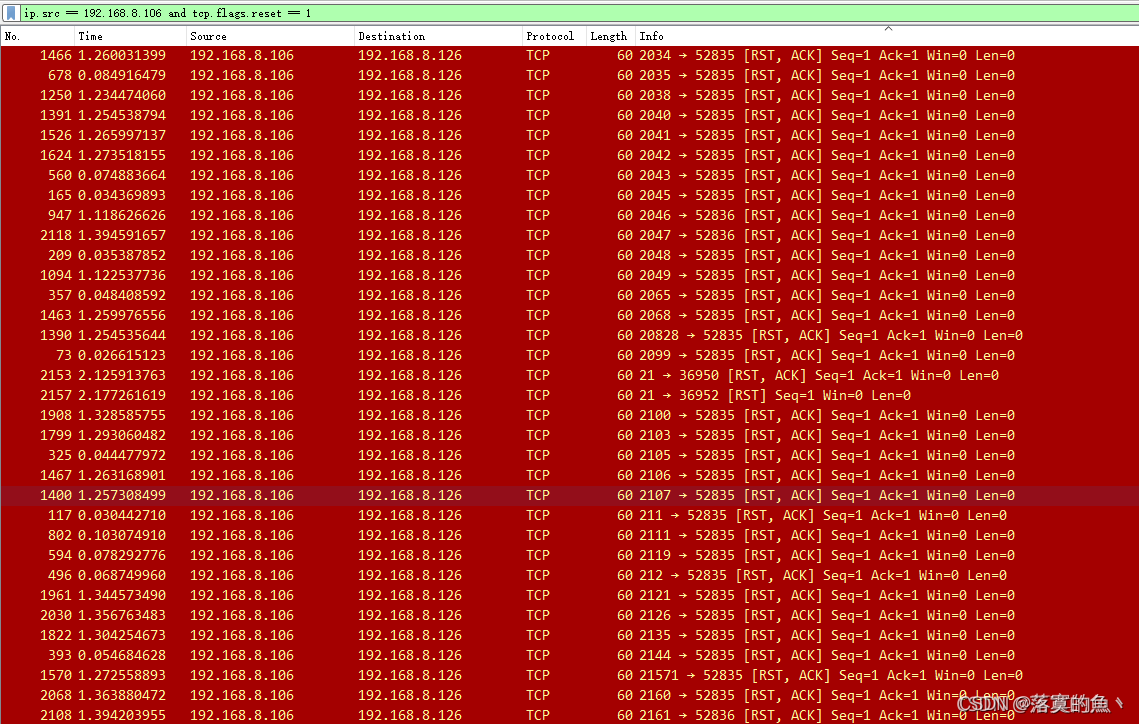Select packet No. 2153 port 21 to 36950

pyautogui.click(x=570, y=375)
